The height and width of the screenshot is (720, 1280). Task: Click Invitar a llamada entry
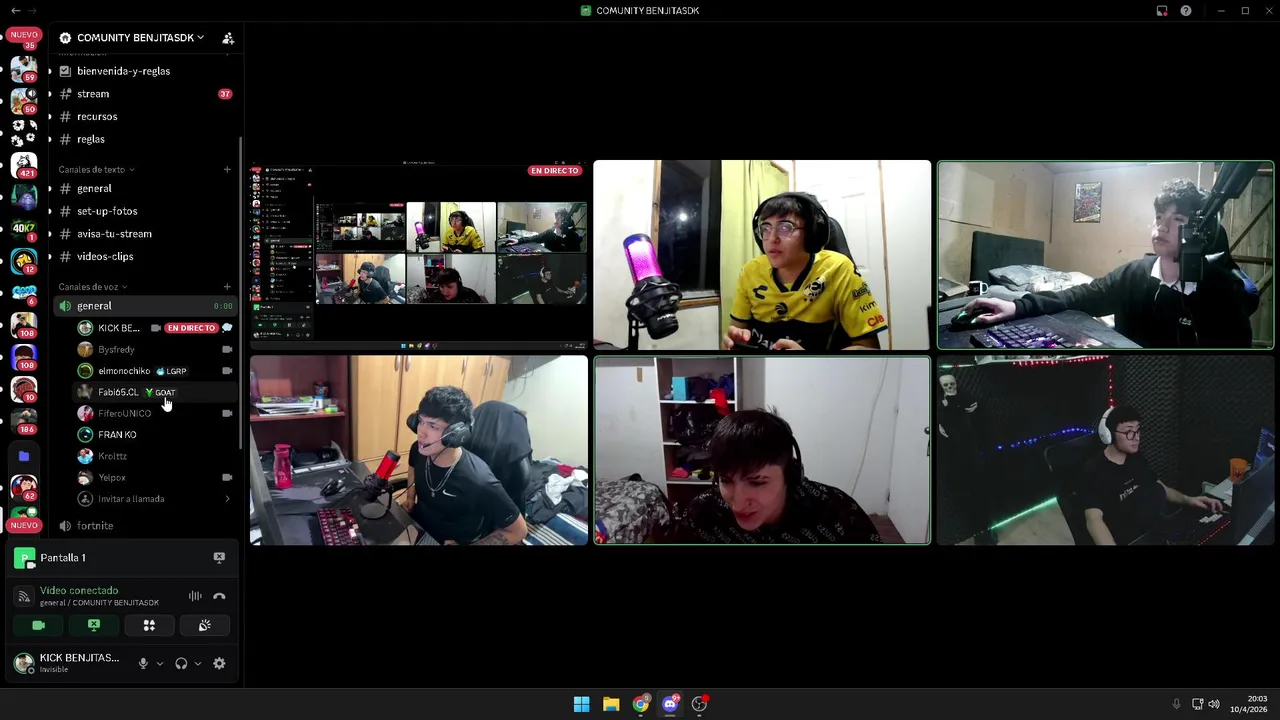pyautogui.click(x=154, y=499)
